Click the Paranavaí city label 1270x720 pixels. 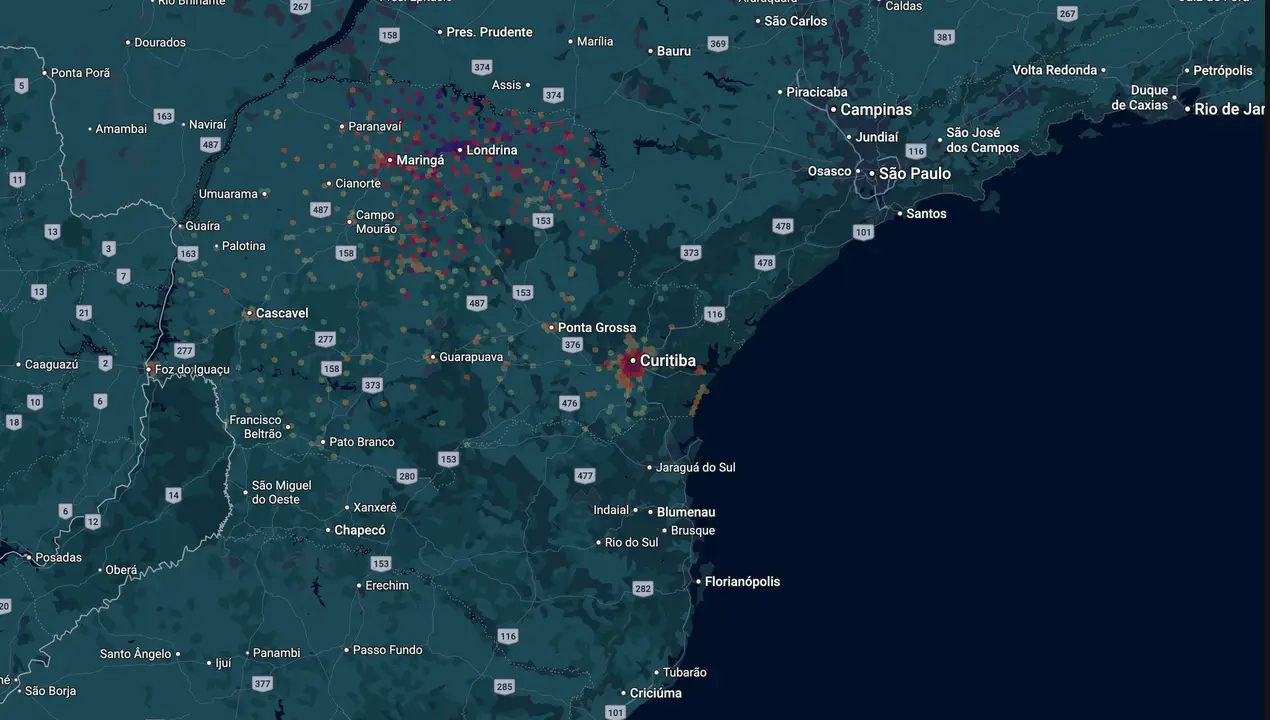[x=375, y=127]
